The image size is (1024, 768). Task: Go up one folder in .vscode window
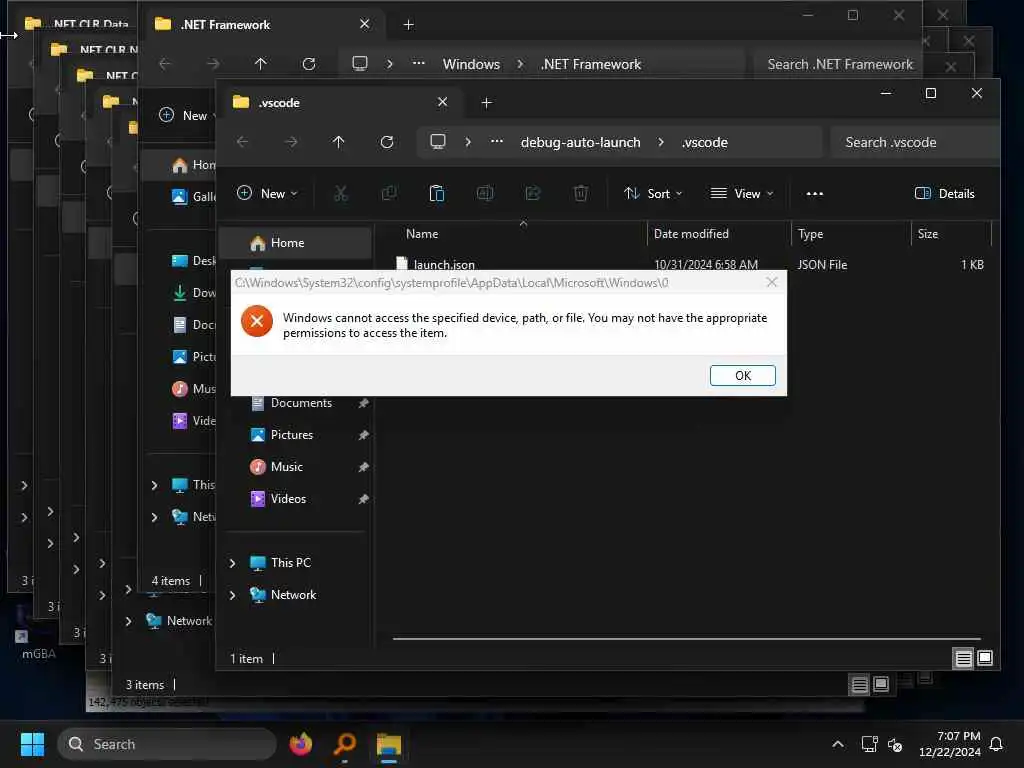point(338,142)
